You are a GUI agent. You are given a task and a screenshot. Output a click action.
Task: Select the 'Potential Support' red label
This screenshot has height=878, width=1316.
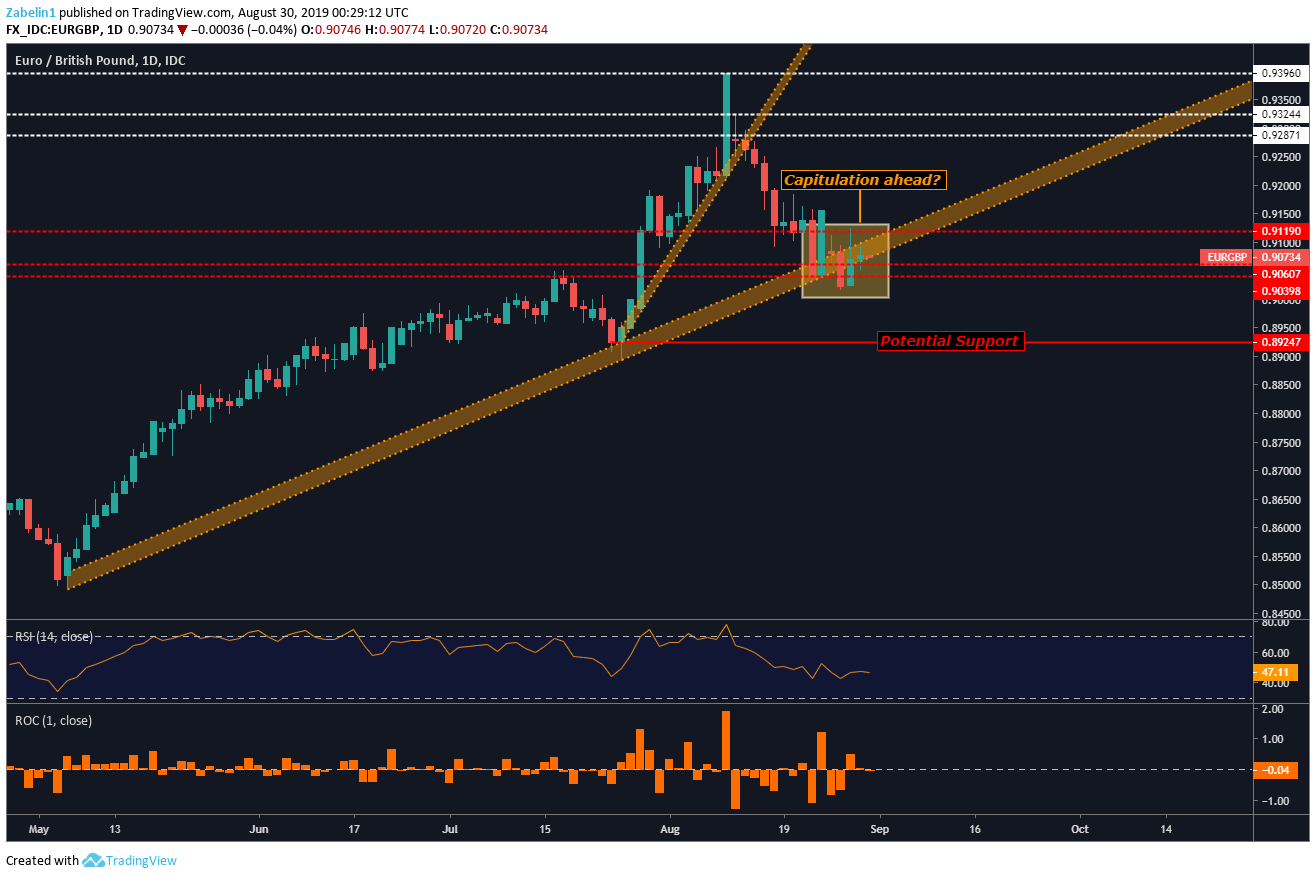click(950, 341)
